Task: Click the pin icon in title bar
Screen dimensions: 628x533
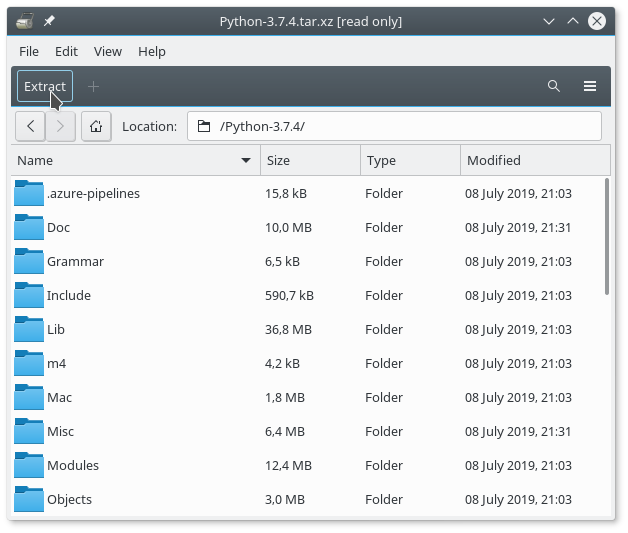Action: click(x=50, y=21)
